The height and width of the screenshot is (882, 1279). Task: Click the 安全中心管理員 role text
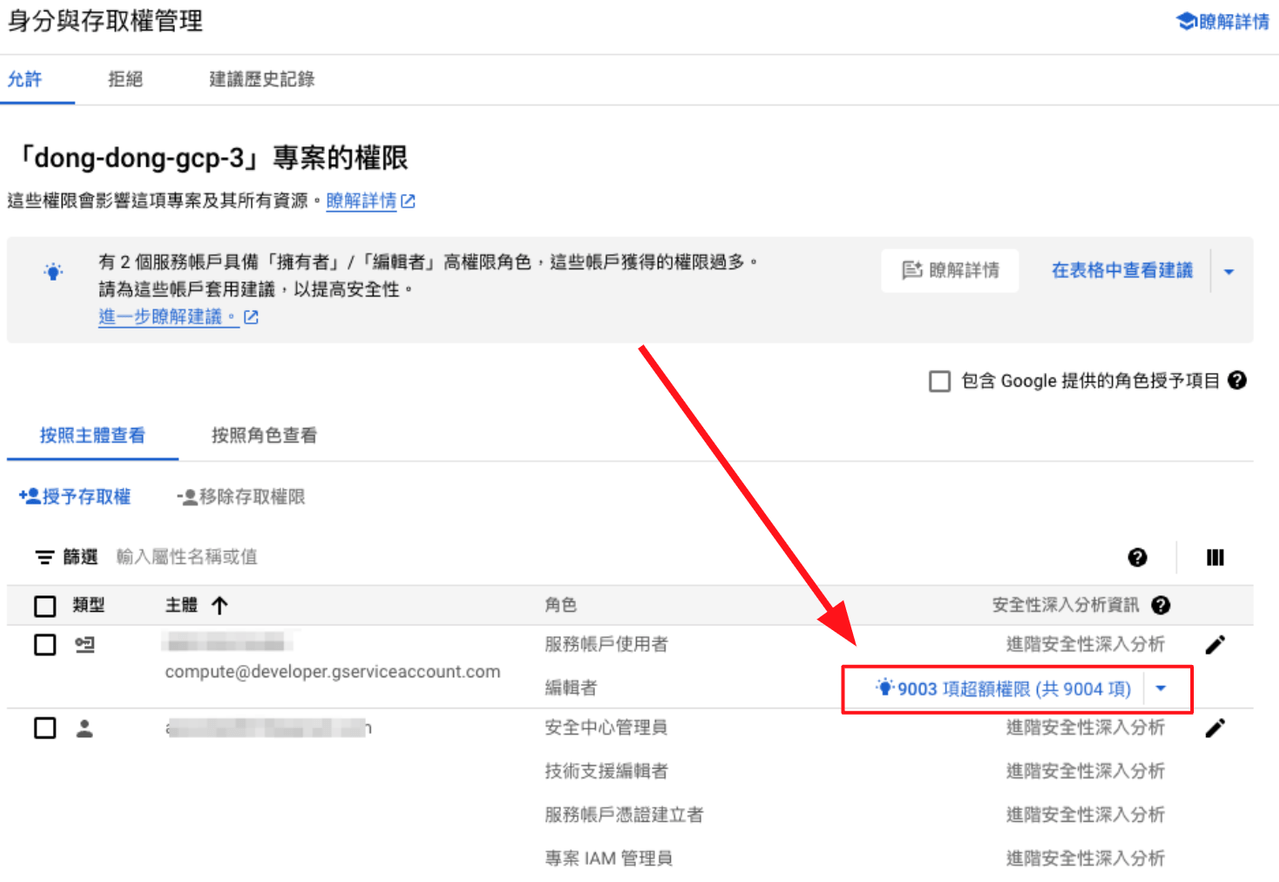coord(607,728)
